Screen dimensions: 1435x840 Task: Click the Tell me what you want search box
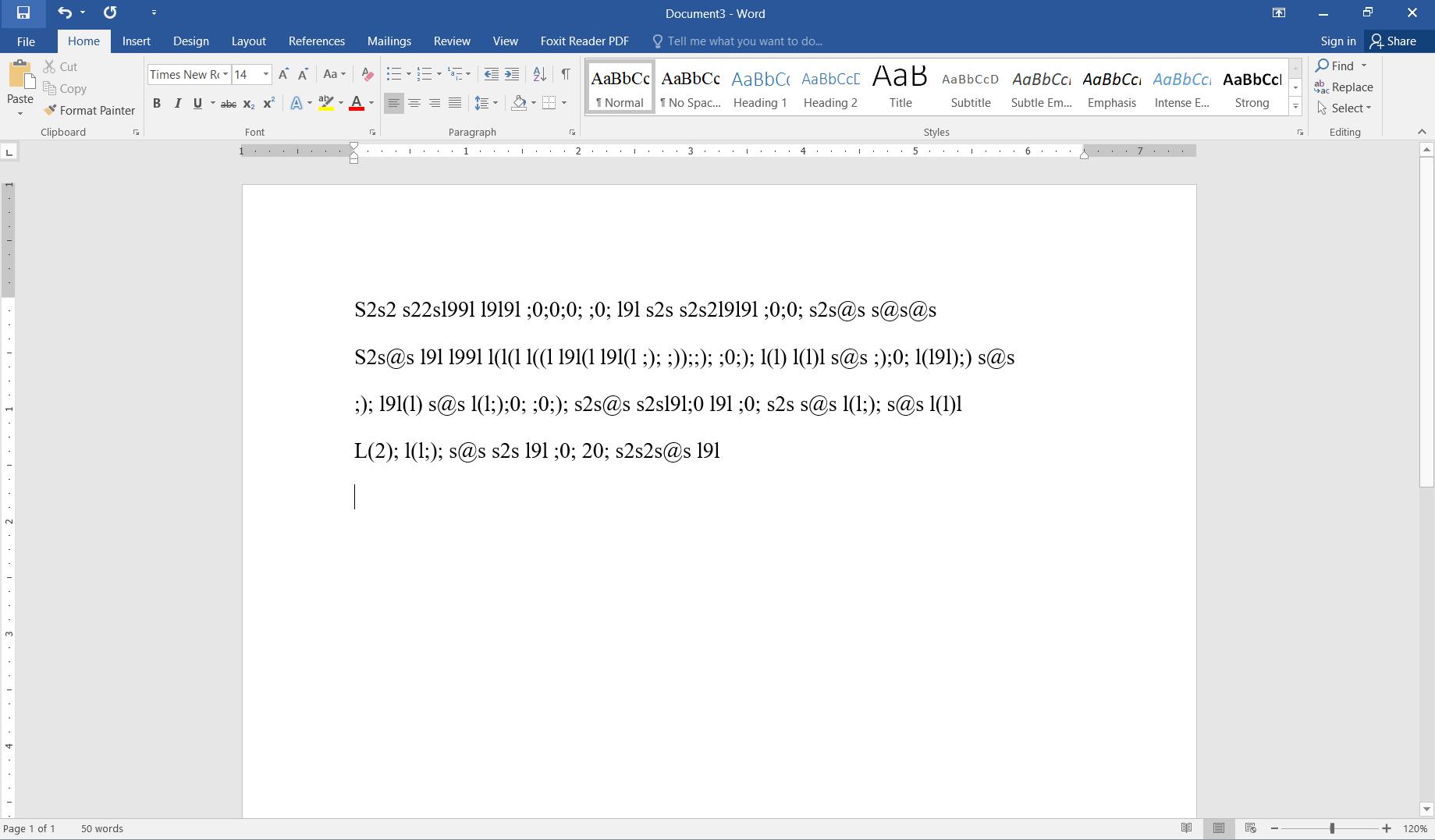744,41
